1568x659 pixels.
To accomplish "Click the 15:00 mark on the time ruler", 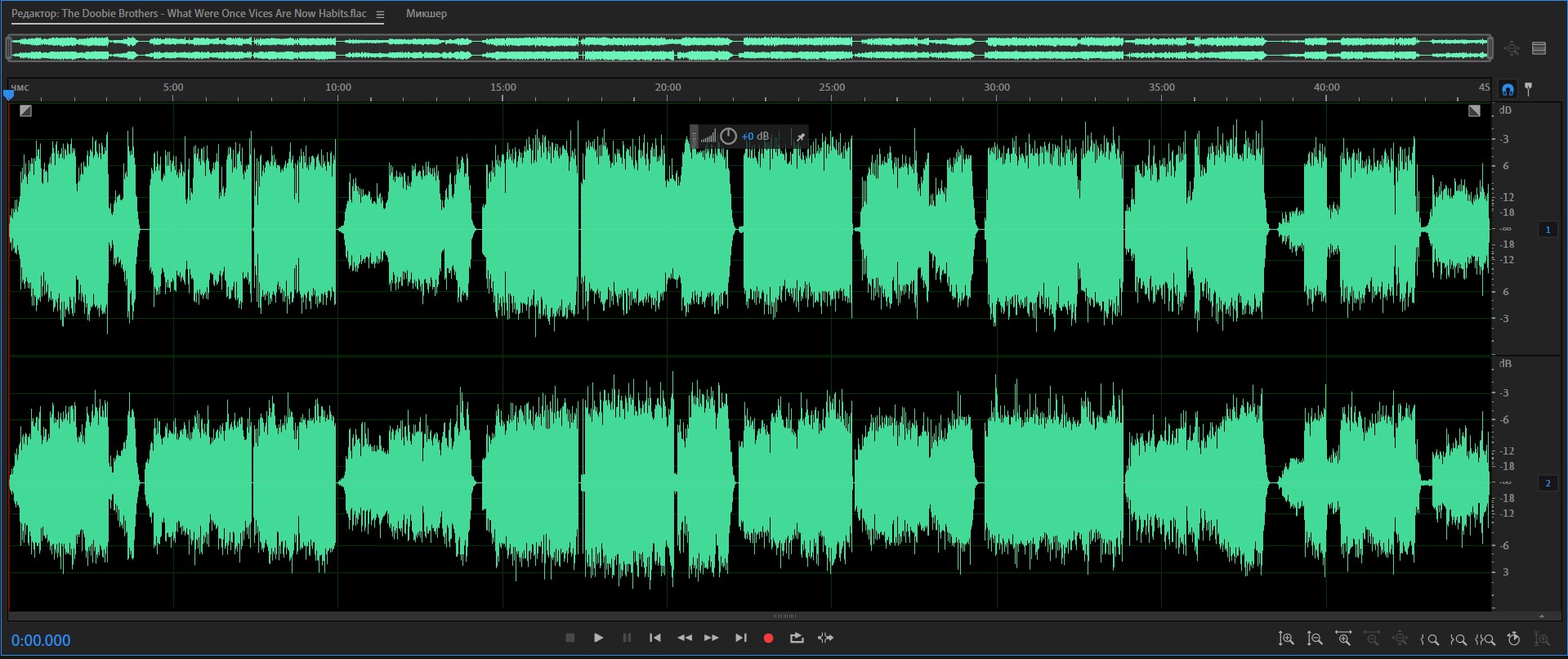I will click(x=503, y=87).
